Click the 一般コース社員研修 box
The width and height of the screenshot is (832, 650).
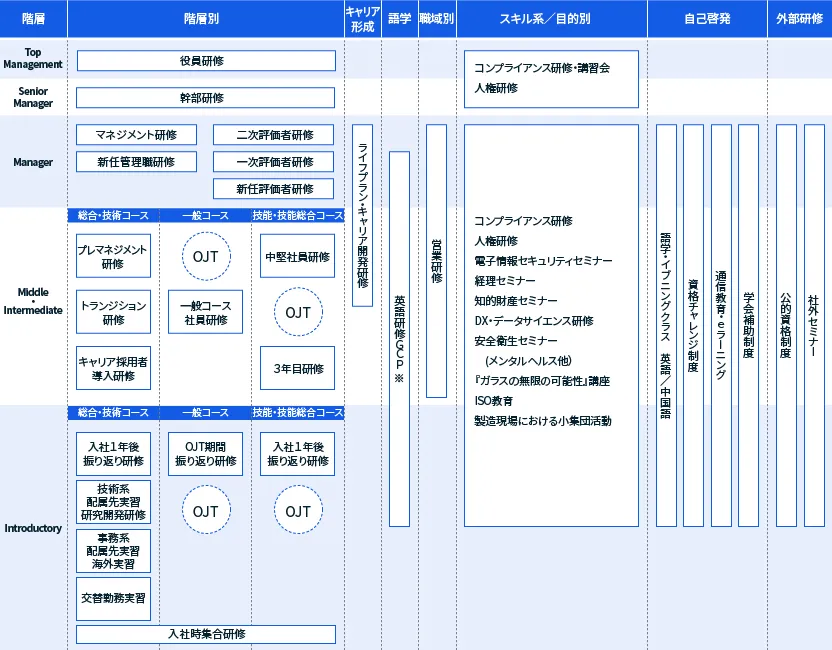click(205, 312)
